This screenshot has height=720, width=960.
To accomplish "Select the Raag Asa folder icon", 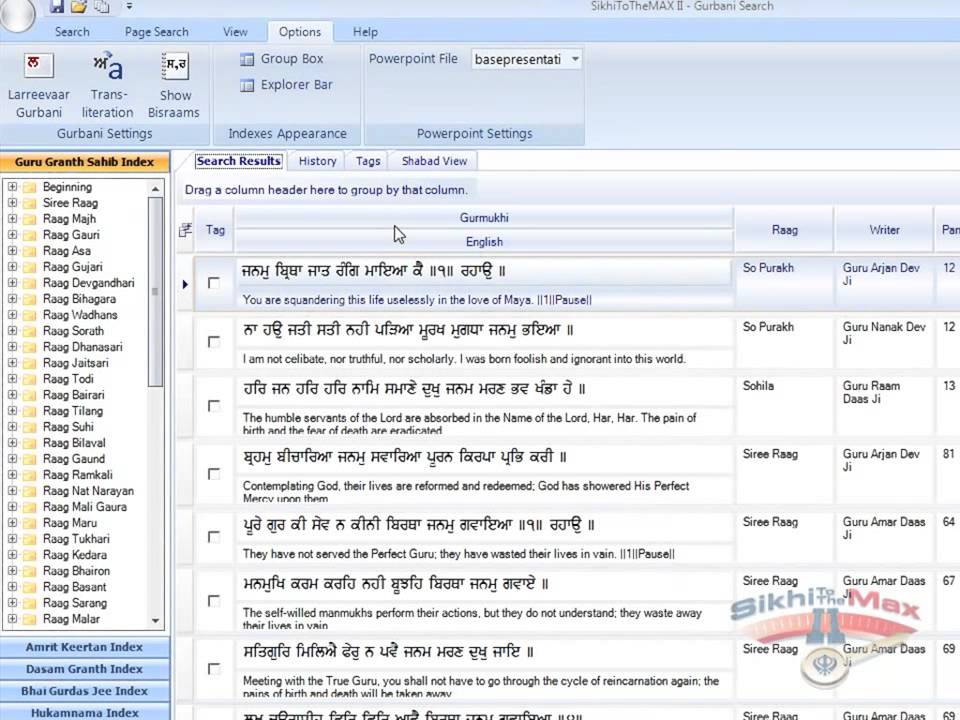I will coord(29,251).
